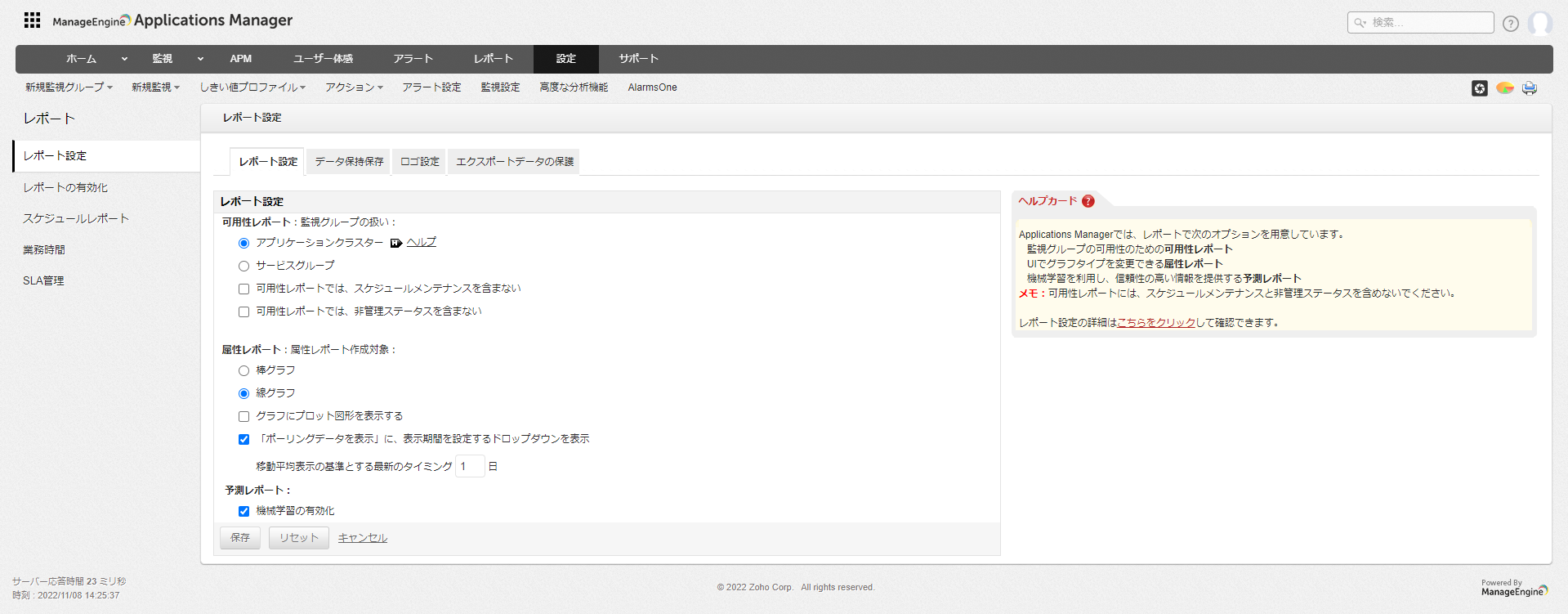Click the printer icon
This screenshot has width=1568, height=614.
click(x=1529, y=88)
